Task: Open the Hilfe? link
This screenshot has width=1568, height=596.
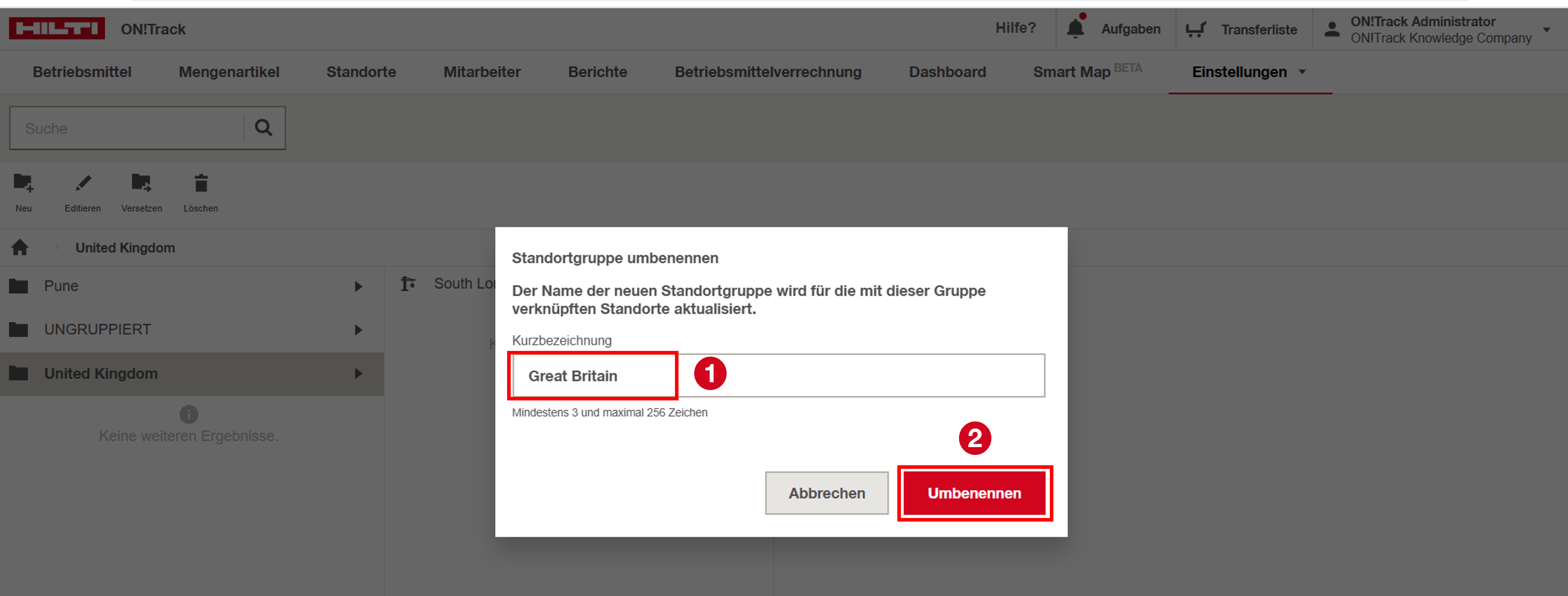Action: [x=1015, y=28]
